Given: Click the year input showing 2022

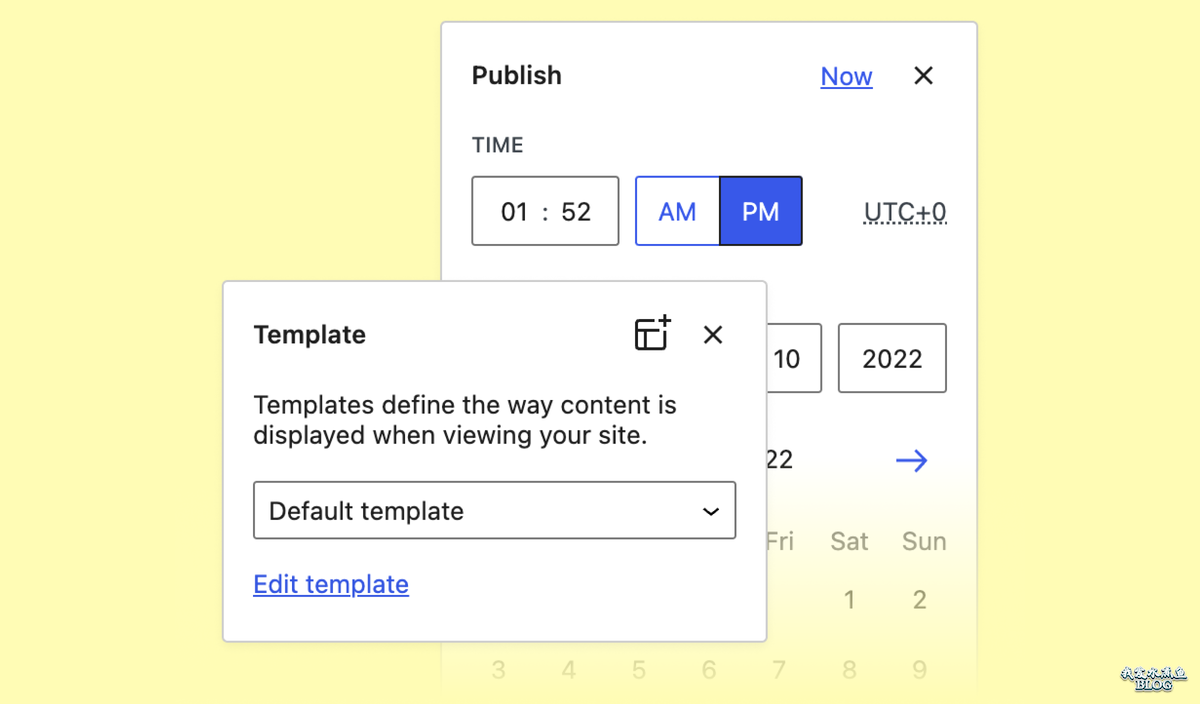Looking at the screenshot, I should pos(892,358).
